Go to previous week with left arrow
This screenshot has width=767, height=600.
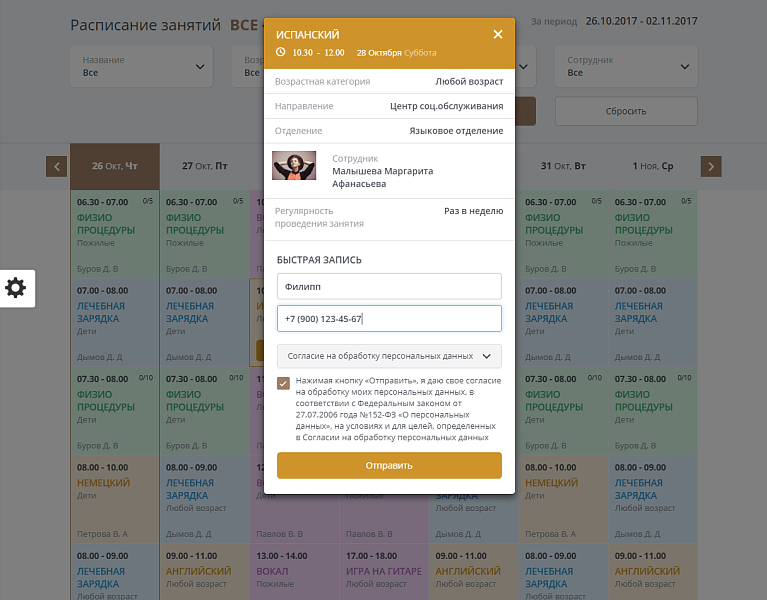pyautogui.click(x=57, y=167)
